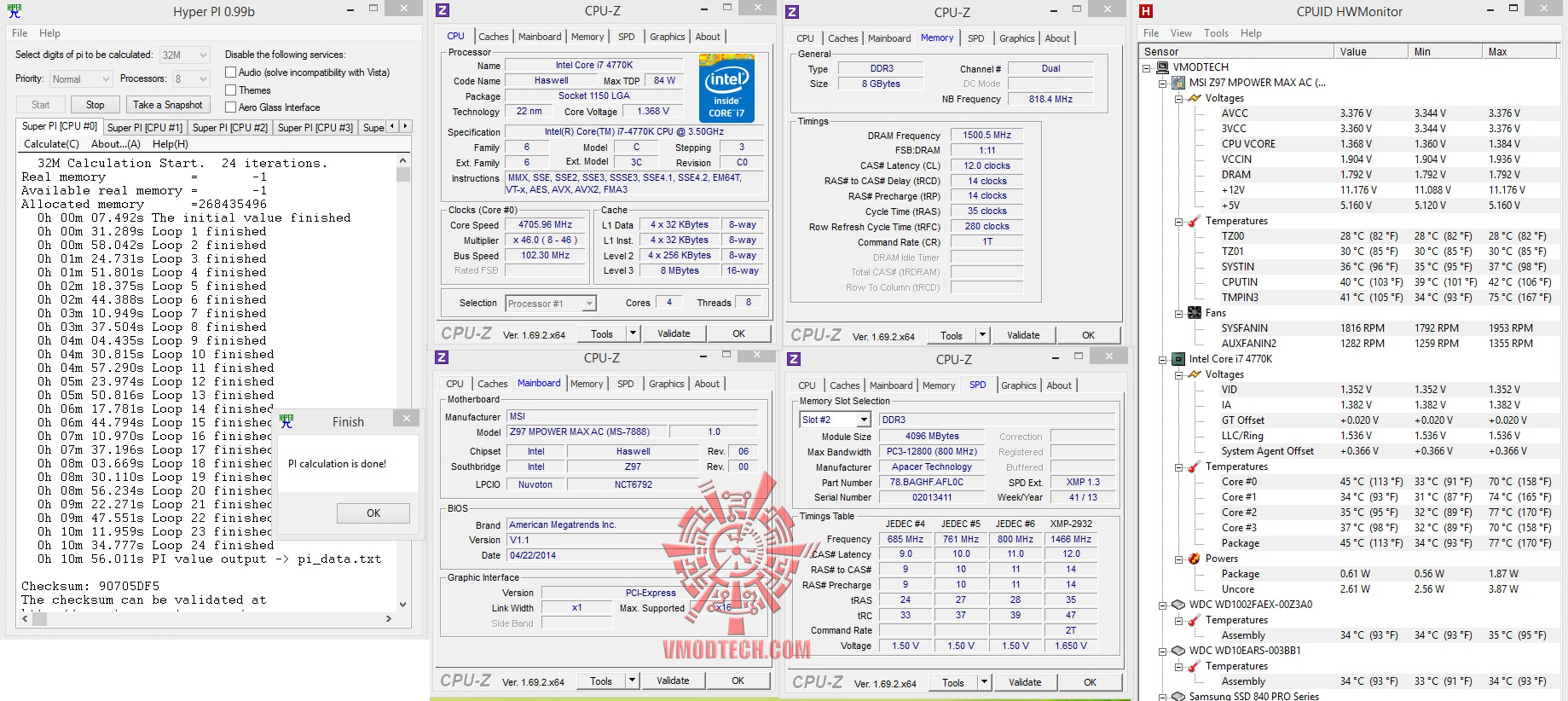
Task: Open Tools dropdown arrow in CPU-Z Memory window
Action: pyautogui.click(x=982, y=335)
